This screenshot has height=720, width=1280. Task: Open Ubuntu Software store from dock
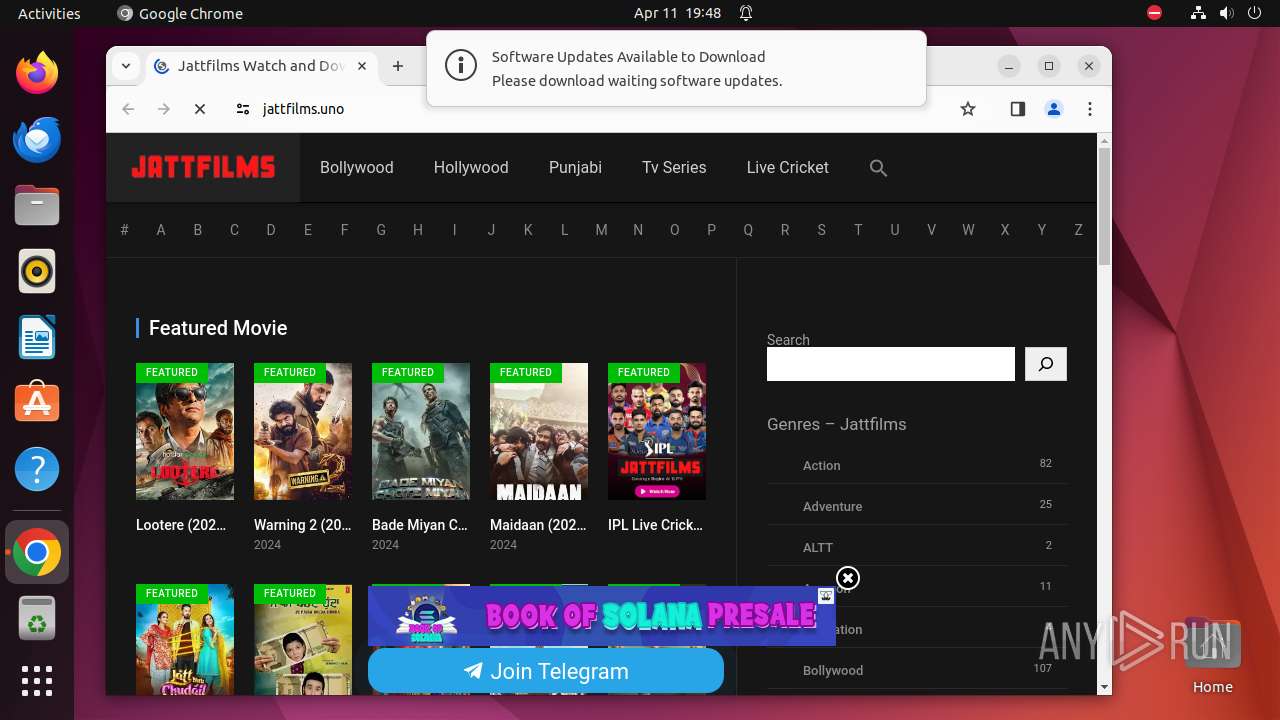point(37,403)
